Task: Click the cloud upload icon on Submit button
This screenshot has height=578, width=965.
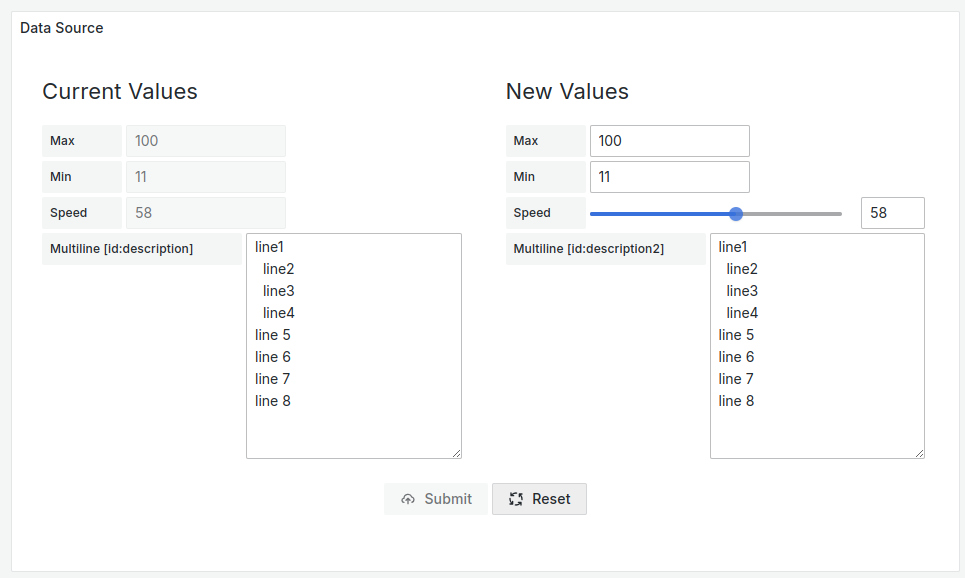Action: click(x=410, y=499)
